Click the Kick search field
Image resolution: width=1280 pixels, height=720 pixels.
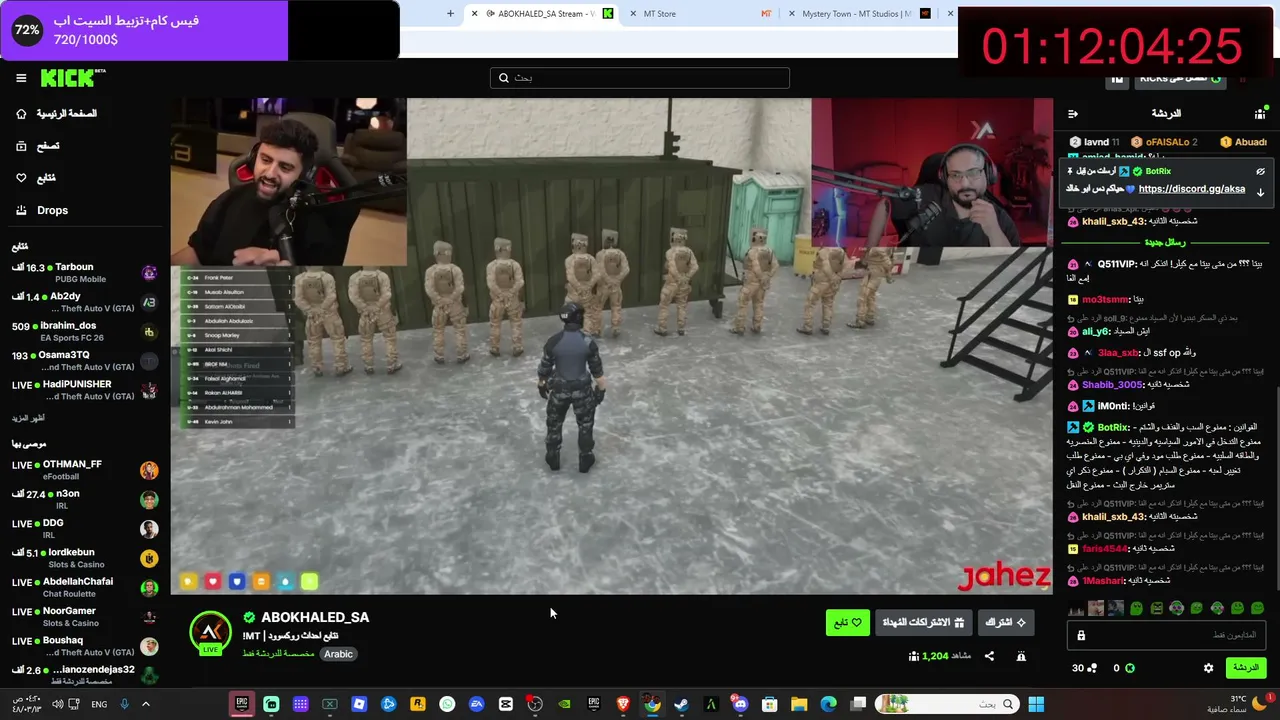[640, 78]
